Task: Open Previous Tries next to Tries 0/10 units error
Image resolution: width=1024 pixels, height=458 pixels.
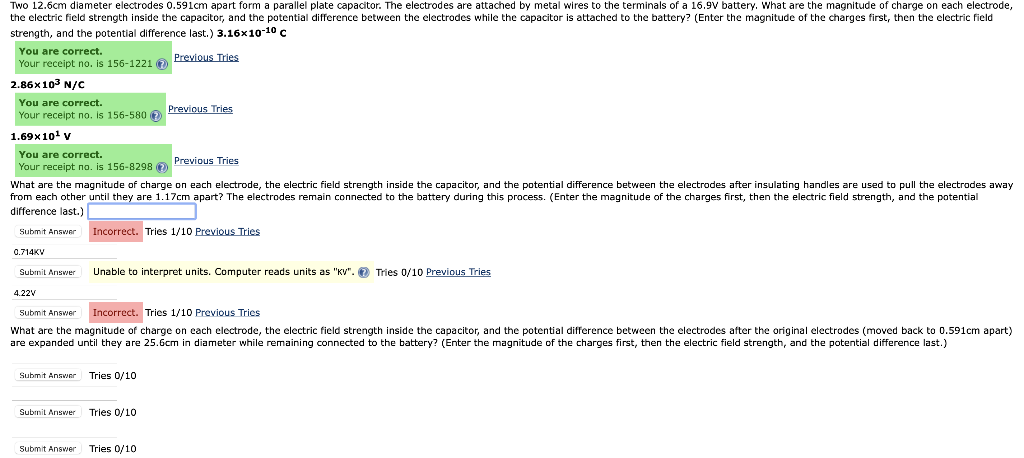Action: tap(458, 272)
